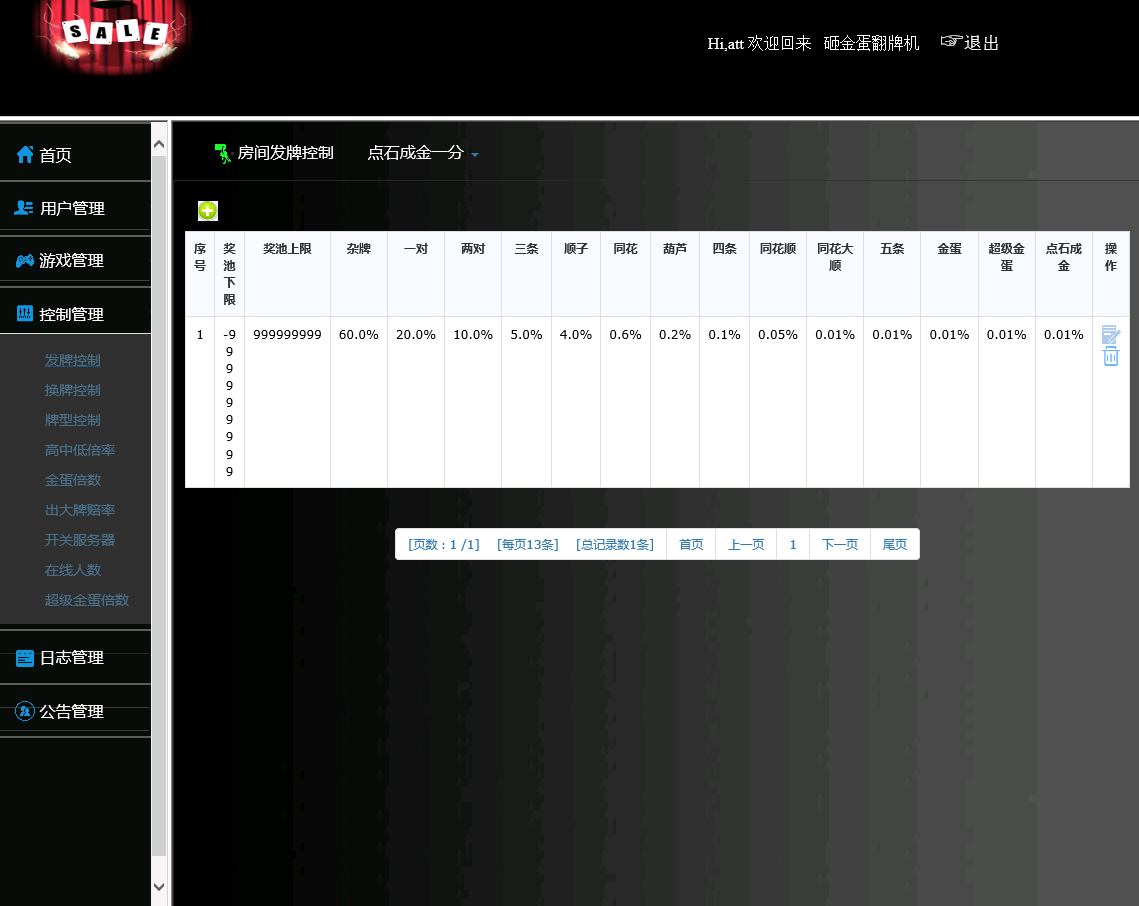The image size is (1139, 906).
Task: Open 金蛋倍数 submenu link
Action: [x=73, y=480]
